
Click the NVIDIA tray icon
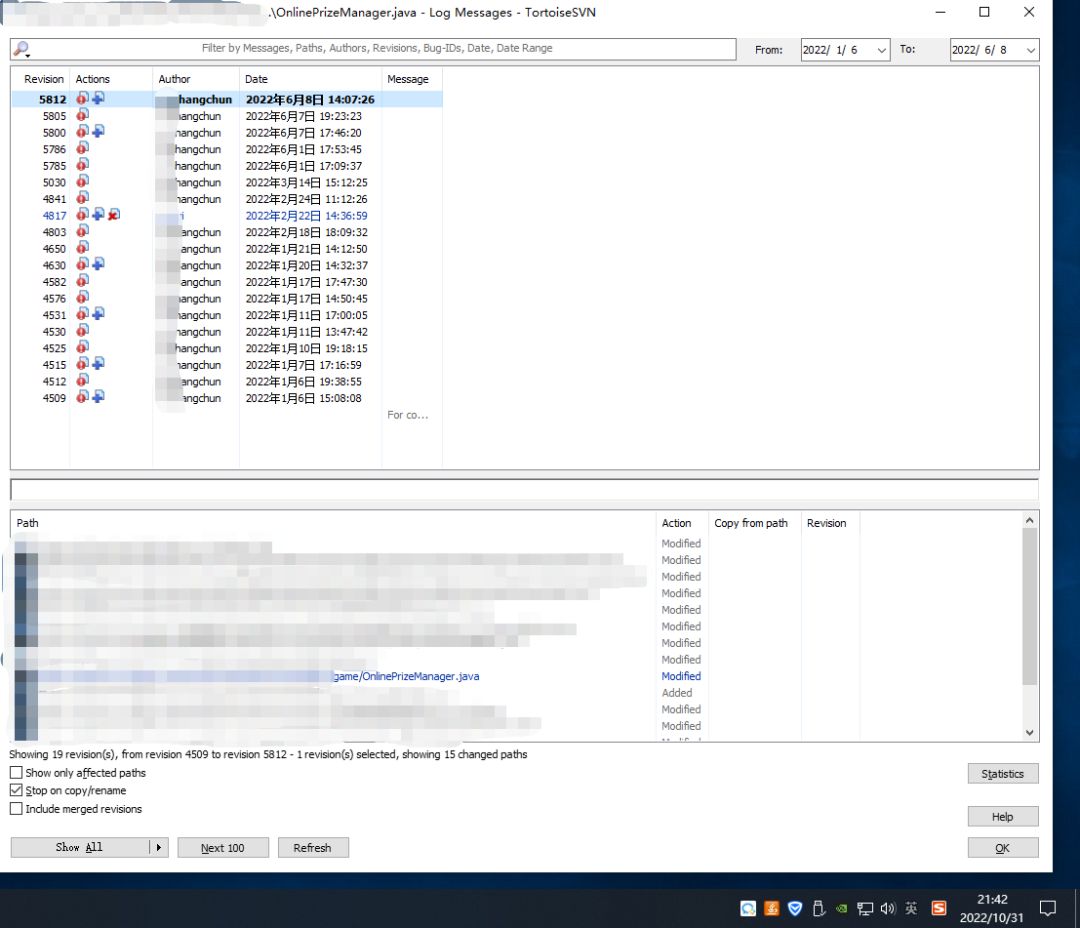[842, 909]
